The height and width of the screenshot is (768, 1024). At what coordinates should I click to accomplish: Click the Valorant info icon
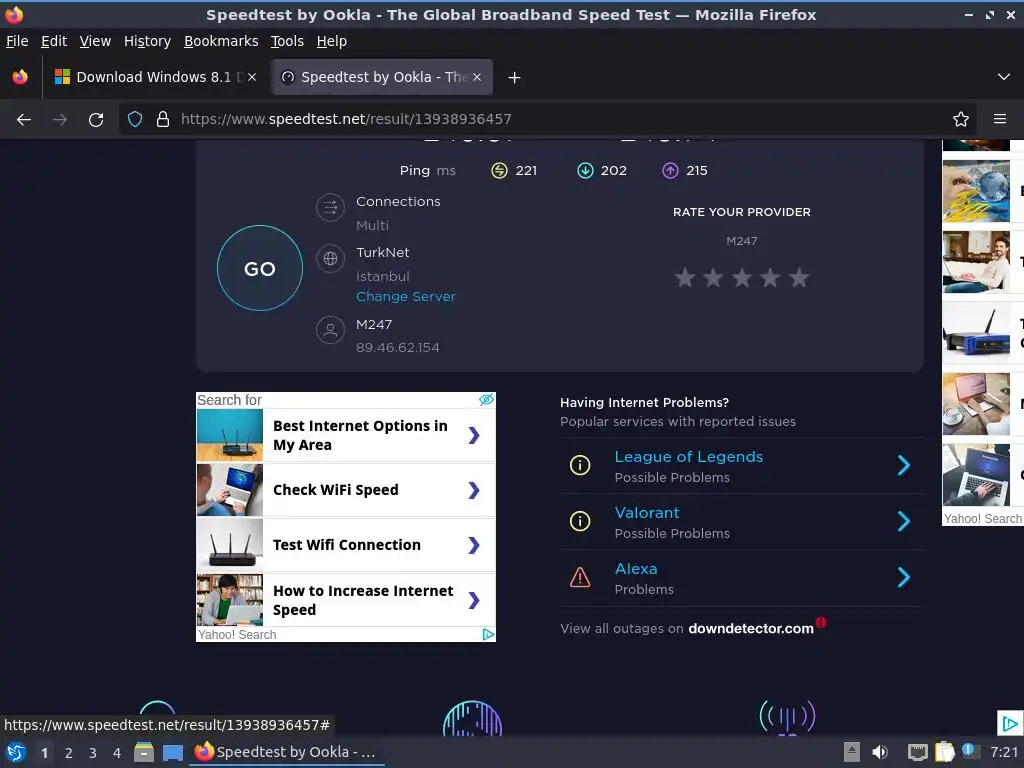[x=580, y=521]
